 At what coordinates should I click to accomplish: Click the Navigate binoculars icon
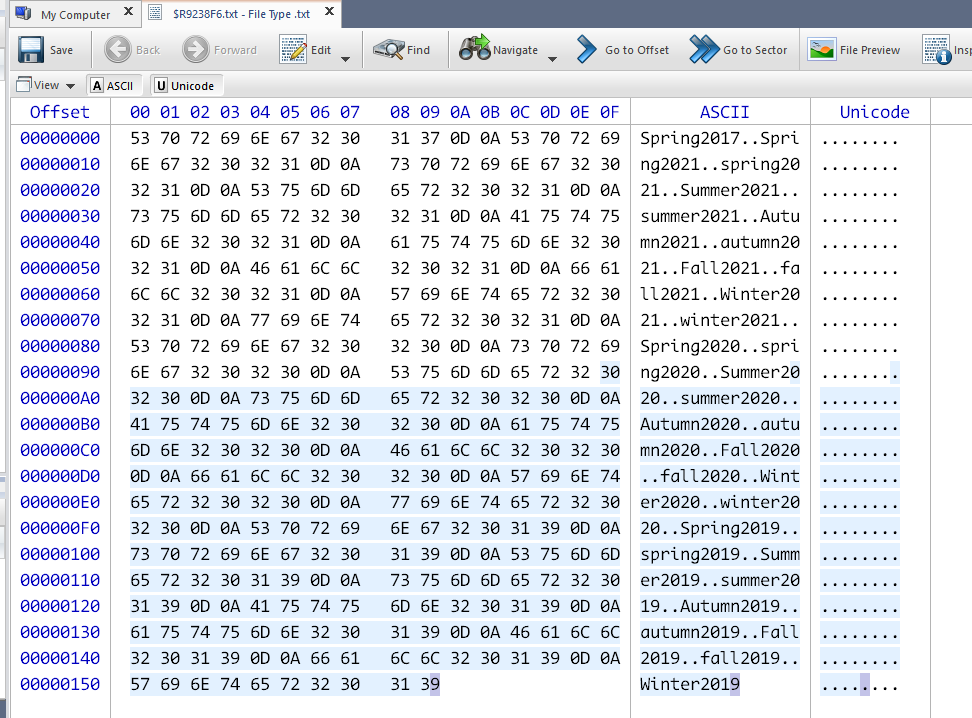tap(473, 49)
